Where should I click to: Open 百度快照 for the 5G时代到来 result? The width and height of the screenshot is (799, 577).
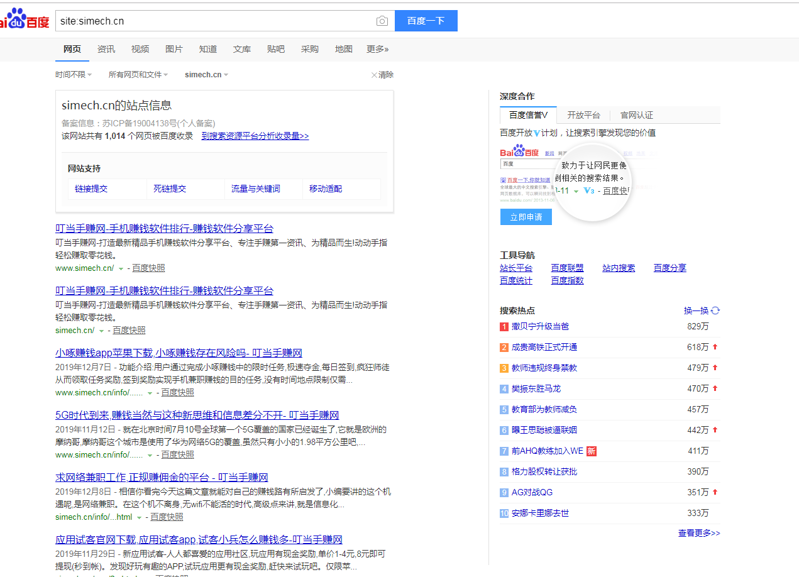coord(177,455)
